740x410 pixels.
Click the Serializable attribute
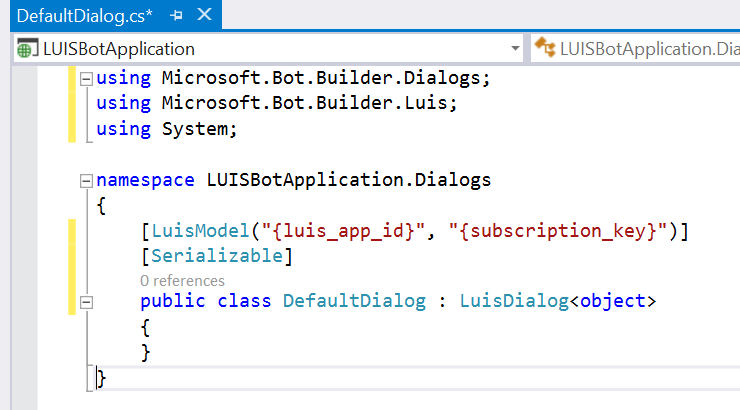coord(217,256)
